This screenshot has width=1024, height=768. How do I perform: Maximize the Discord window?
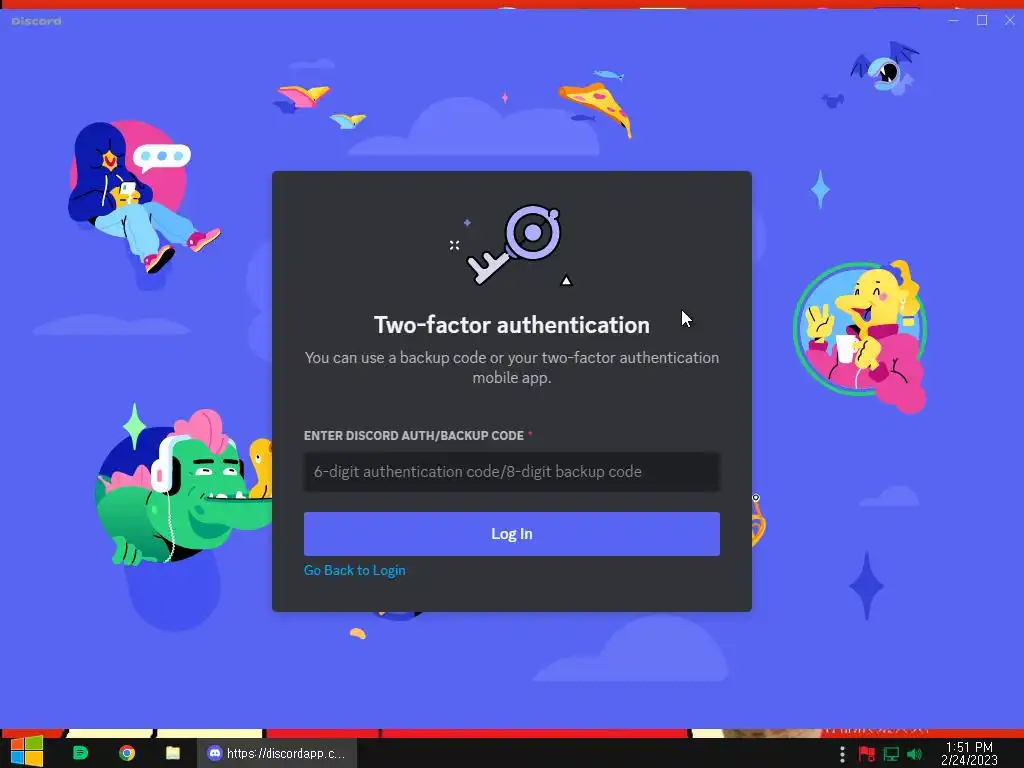tap(982, 20)
